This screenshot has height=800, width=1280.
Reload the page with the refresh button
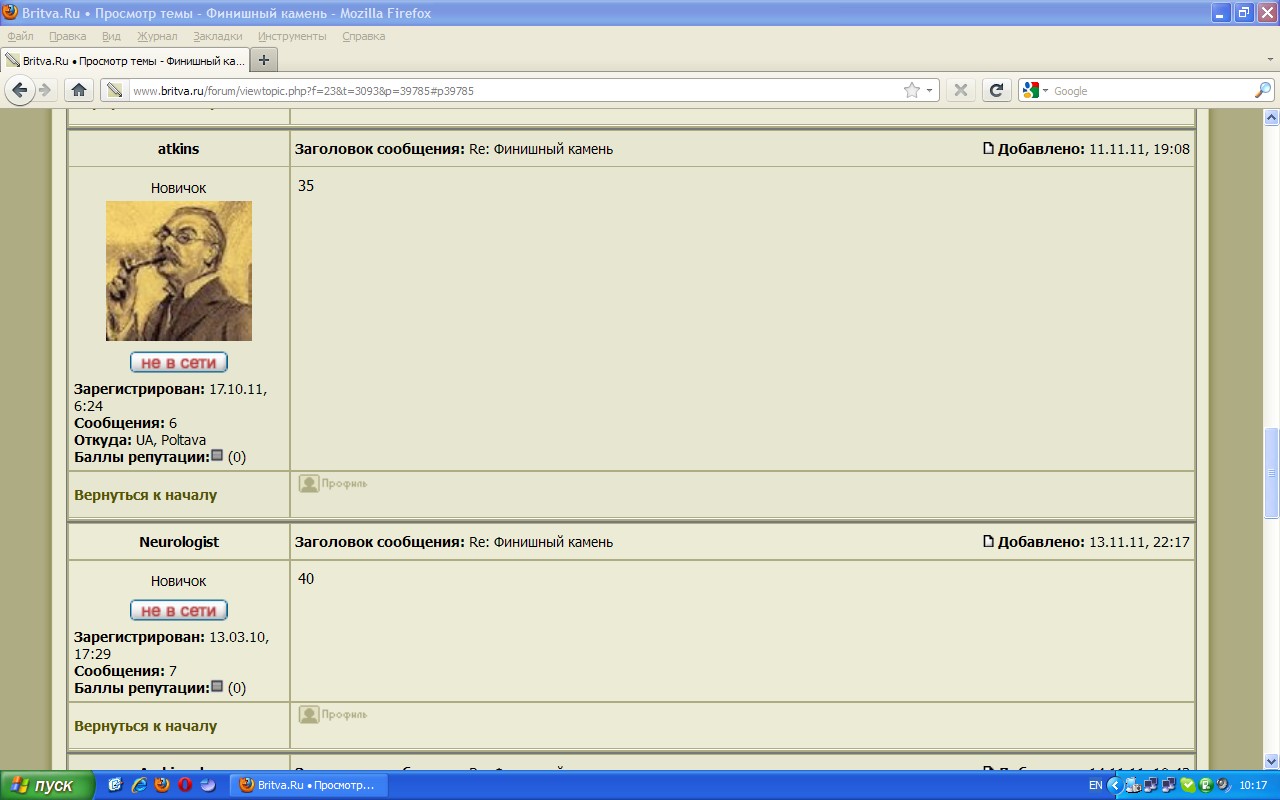click(x=996, y=90)
